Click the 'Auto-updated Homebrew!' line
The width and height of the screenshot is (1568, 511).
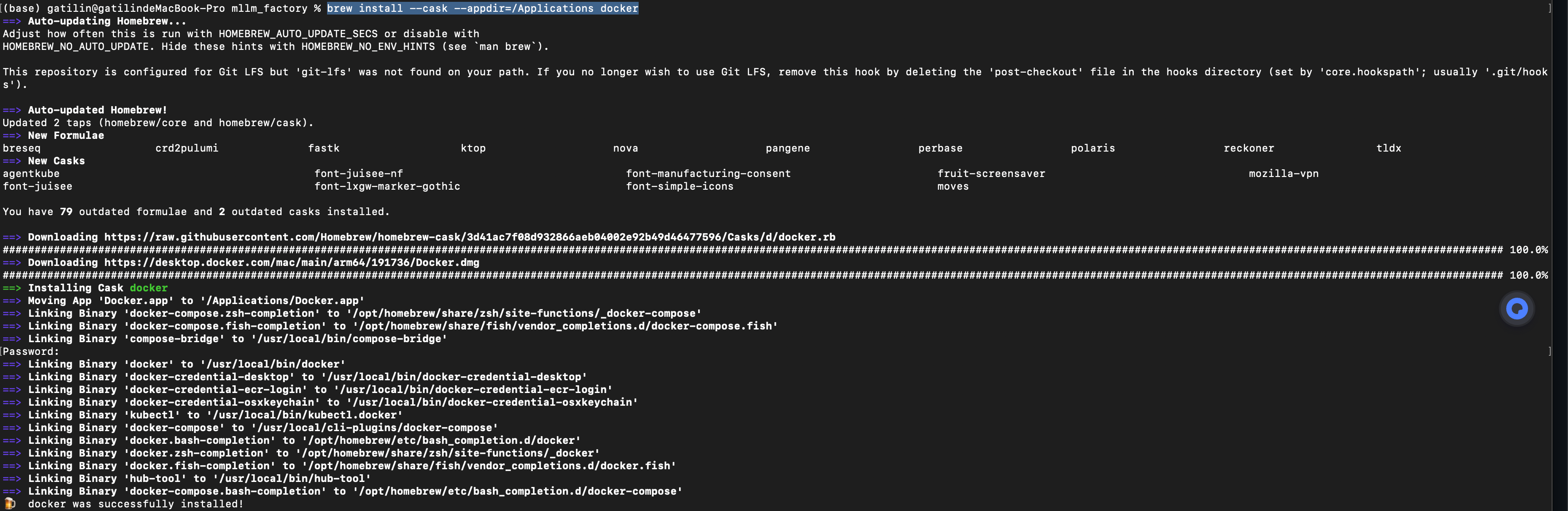click(97, 110)
